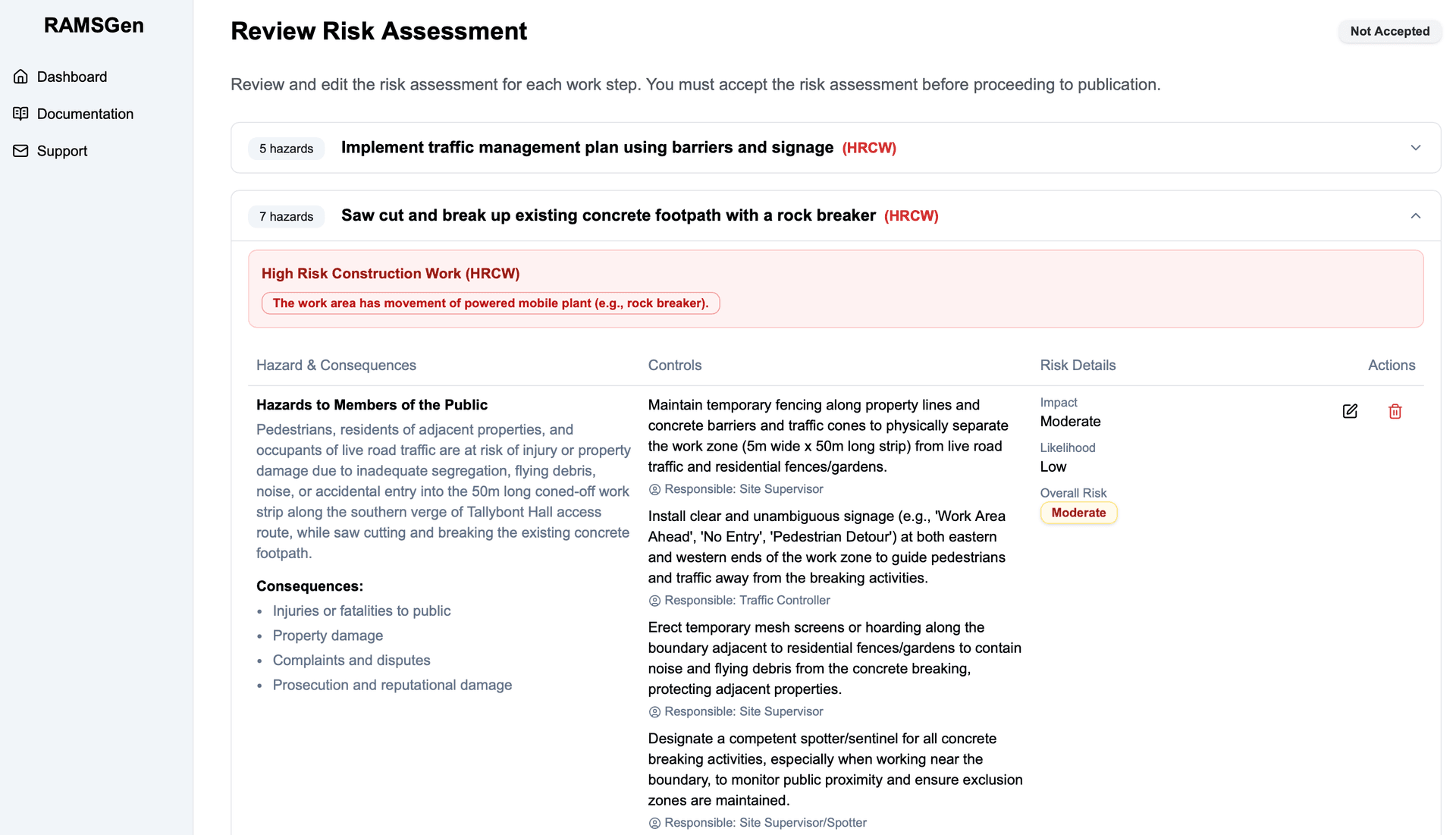Collapse the saw cut work step chevron
1456x835 pixels.
[x=1415, y=215]
